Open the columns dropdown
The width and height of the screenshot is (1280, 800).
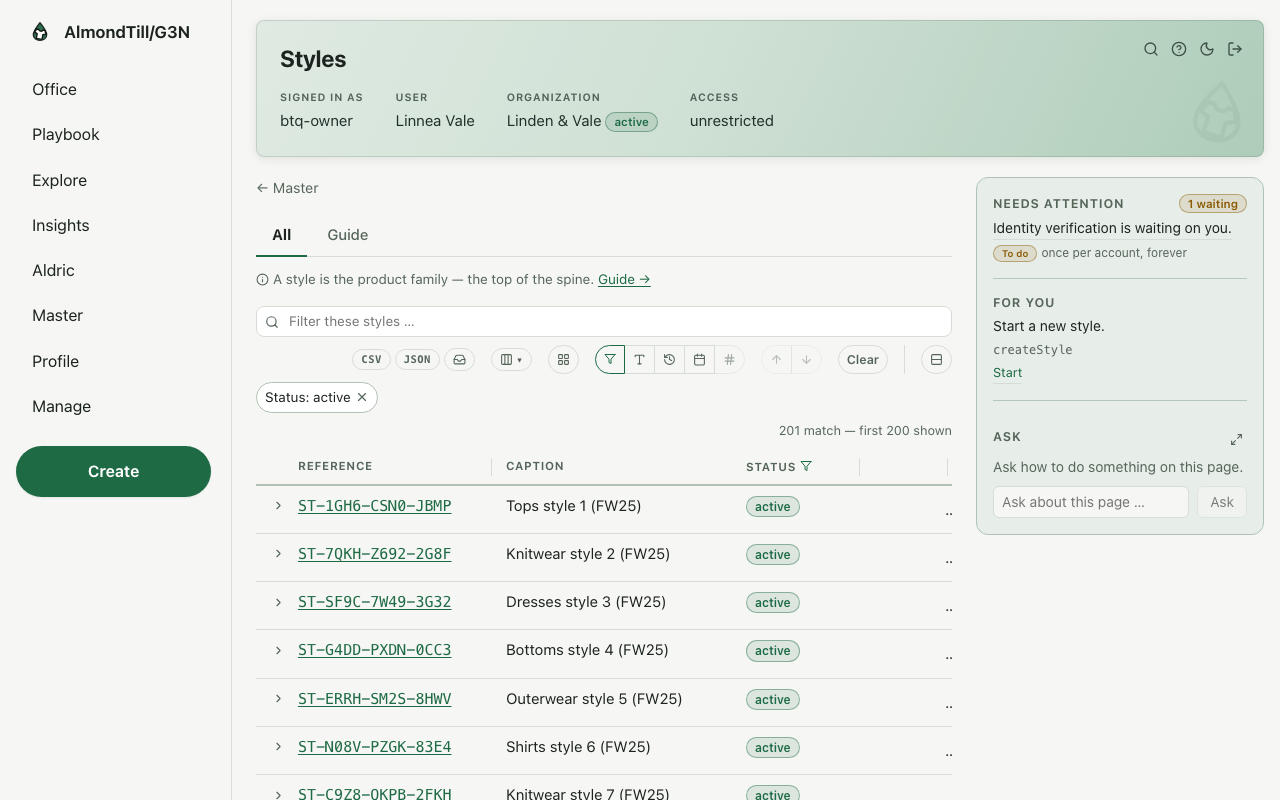click(x=511, y=360)
